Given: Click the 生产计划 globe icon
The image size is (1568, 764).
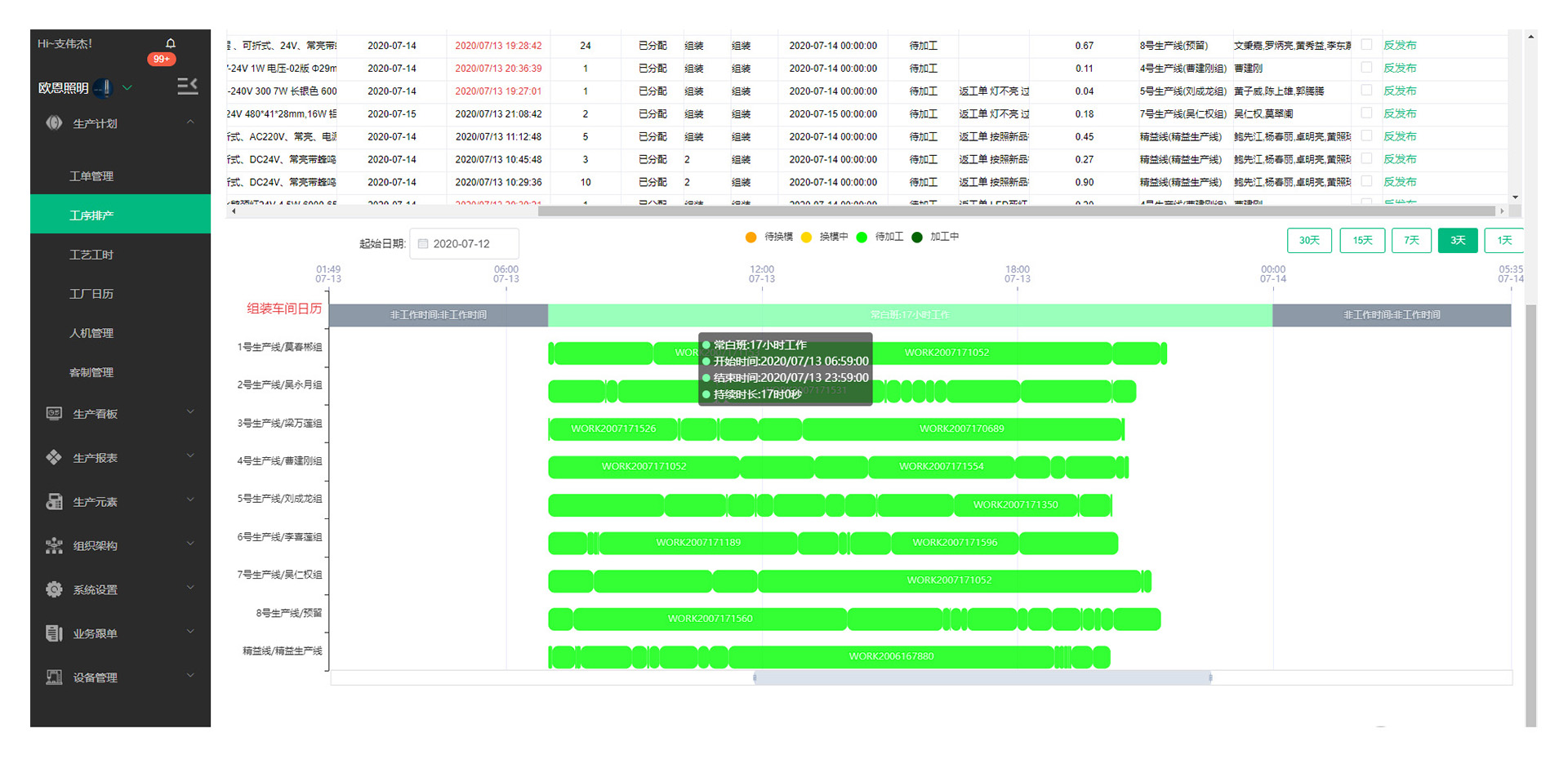Looking at the screenshot, I should (x=54, y=123).
